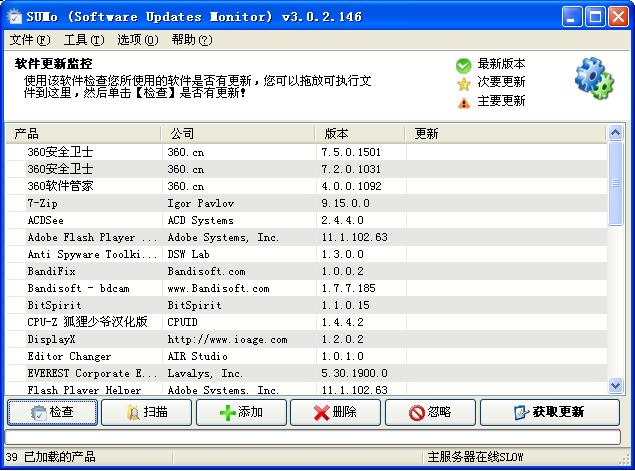Sort by the 产品 column header

tap(83, 134)
